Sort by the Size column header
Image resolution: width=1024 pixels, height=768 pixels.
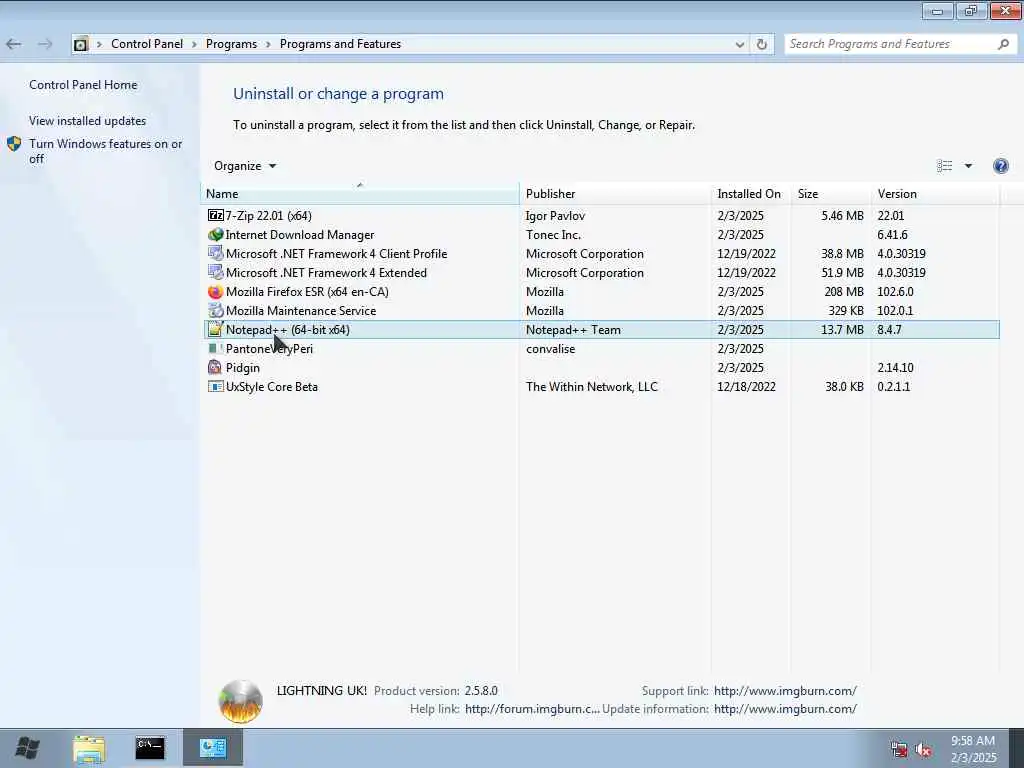830,194
